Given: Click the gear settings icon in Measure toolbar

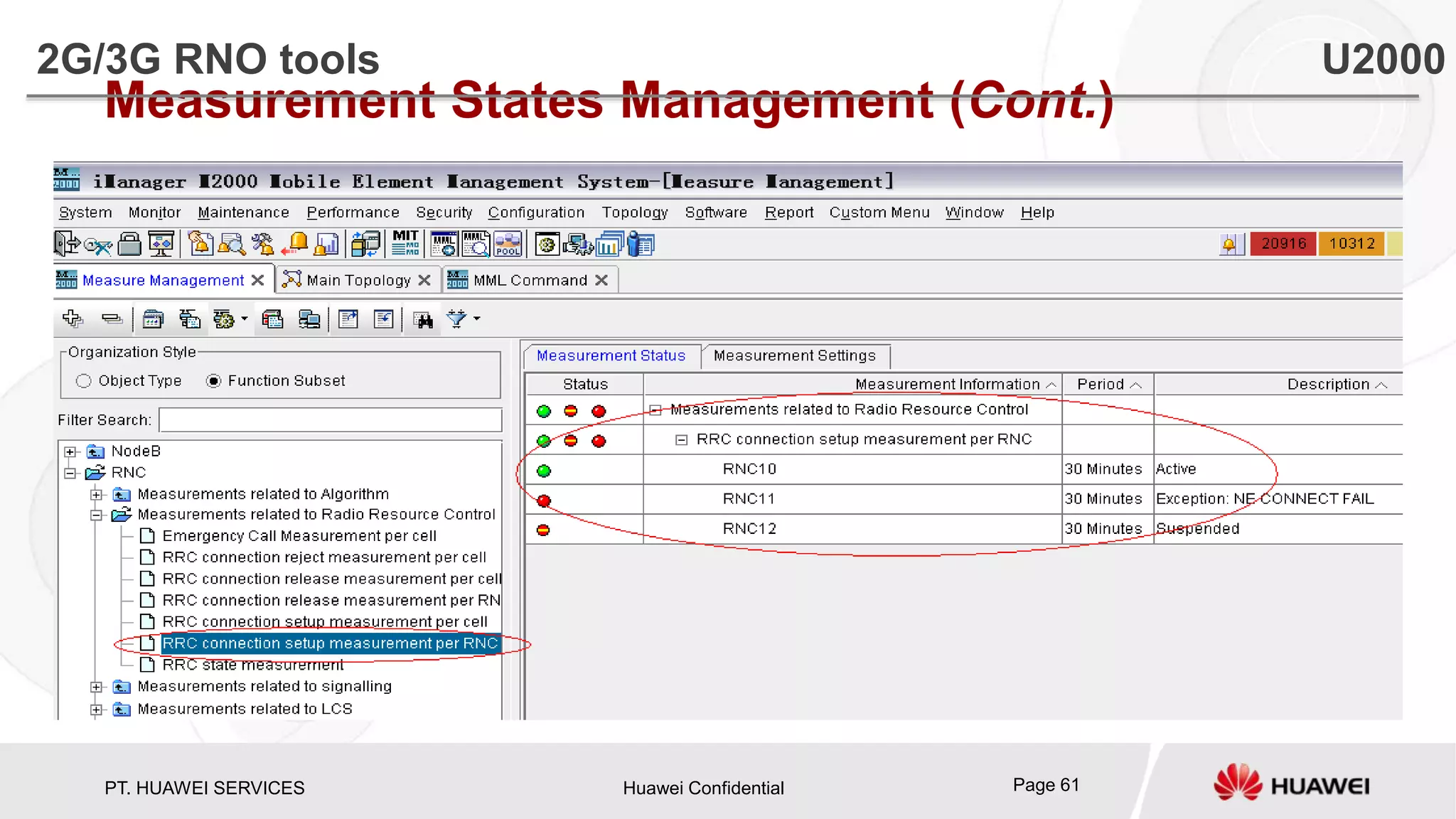Looking at the screenshot, I should tap(223, 319).
